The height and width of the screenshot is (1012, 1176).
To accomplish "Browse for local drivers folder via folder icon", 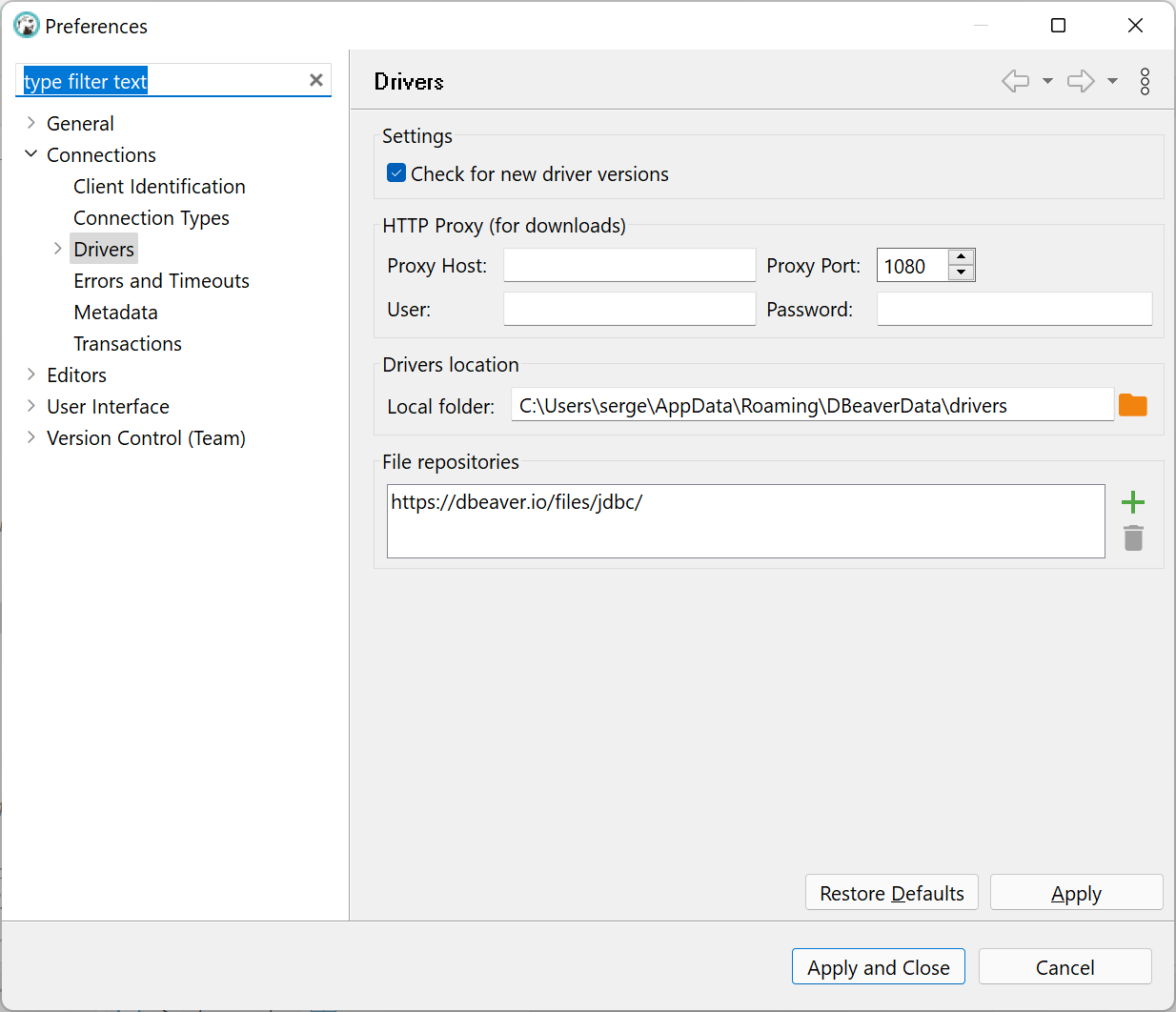I will tap(1132, 404).
